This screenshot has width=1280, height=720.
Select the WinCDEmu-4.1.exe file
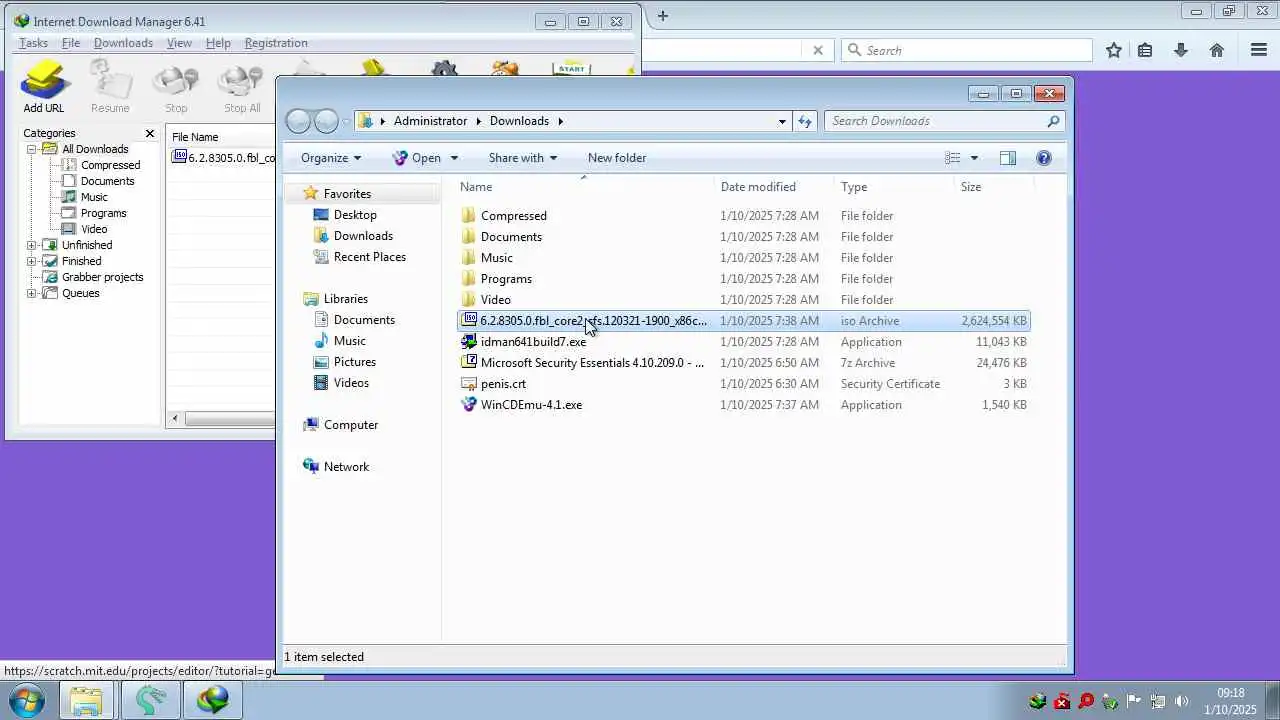pyautogui.click(x=531, y=405)
